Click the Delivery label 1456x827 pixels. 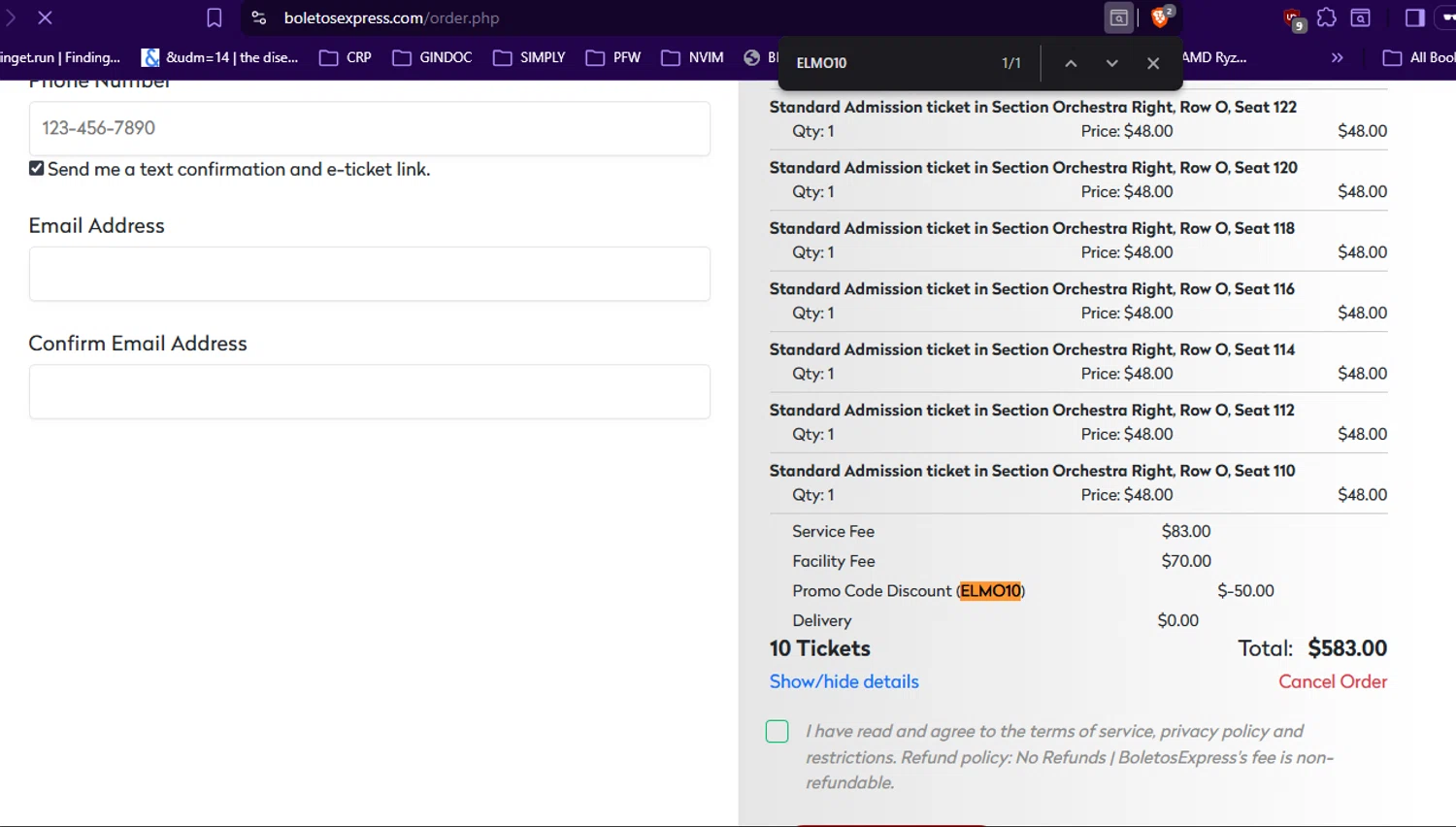(821, 620)
